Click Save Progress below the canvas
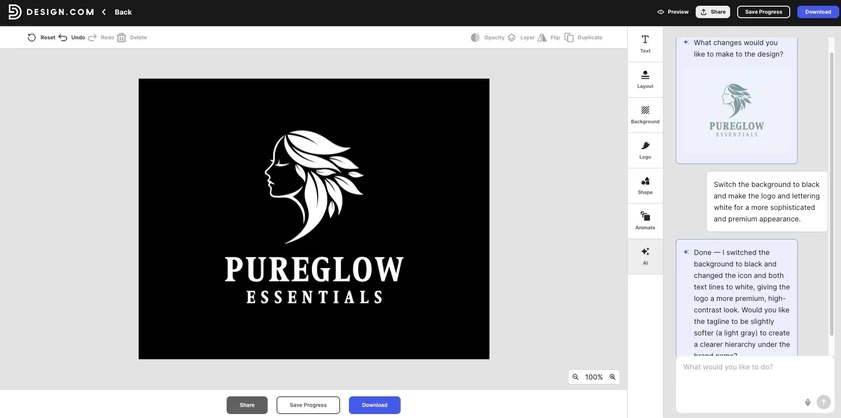841x418 pixels. pyautogui.click(x=308, y=405)
